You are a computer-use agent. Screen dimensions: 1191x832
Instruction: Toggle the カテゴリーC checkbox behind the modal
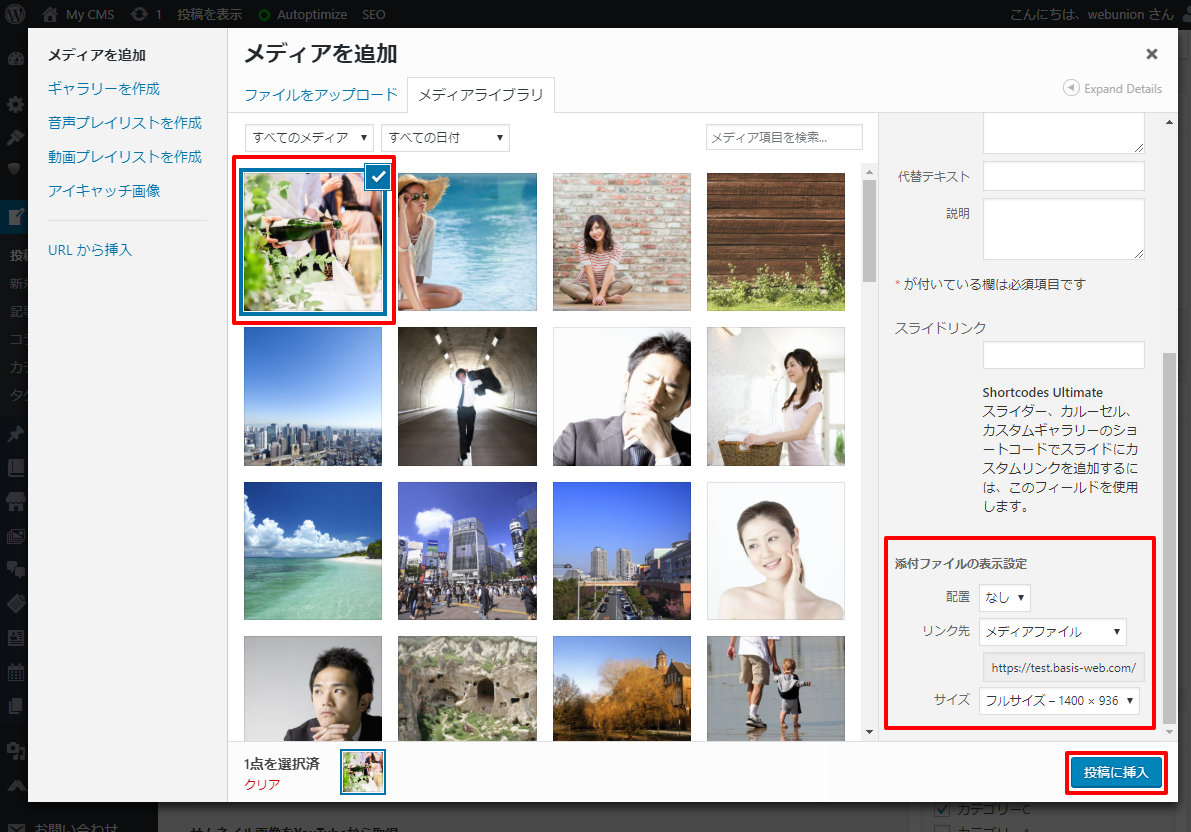tap(942, 810)
